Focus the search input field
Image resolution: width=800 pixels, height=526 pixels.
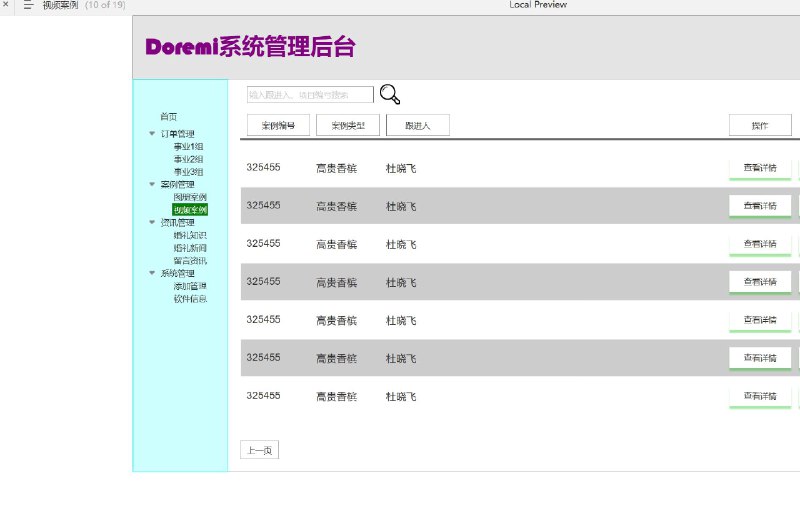click(x=310, y=94)
